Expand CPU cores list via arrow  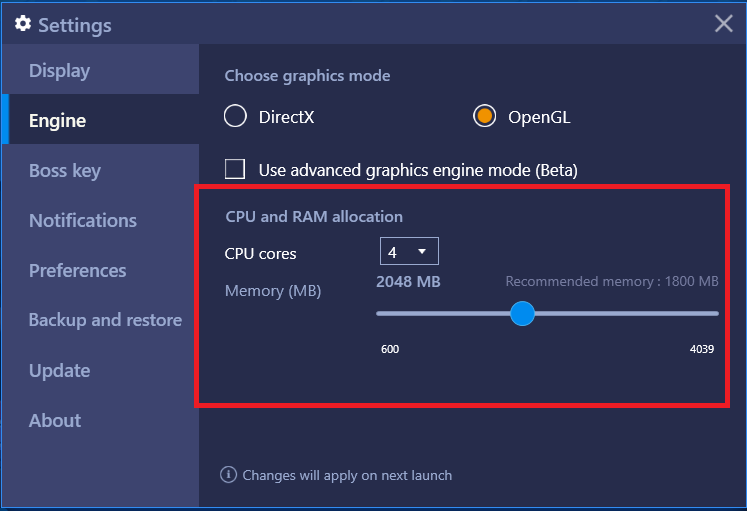tap(422, 251)
